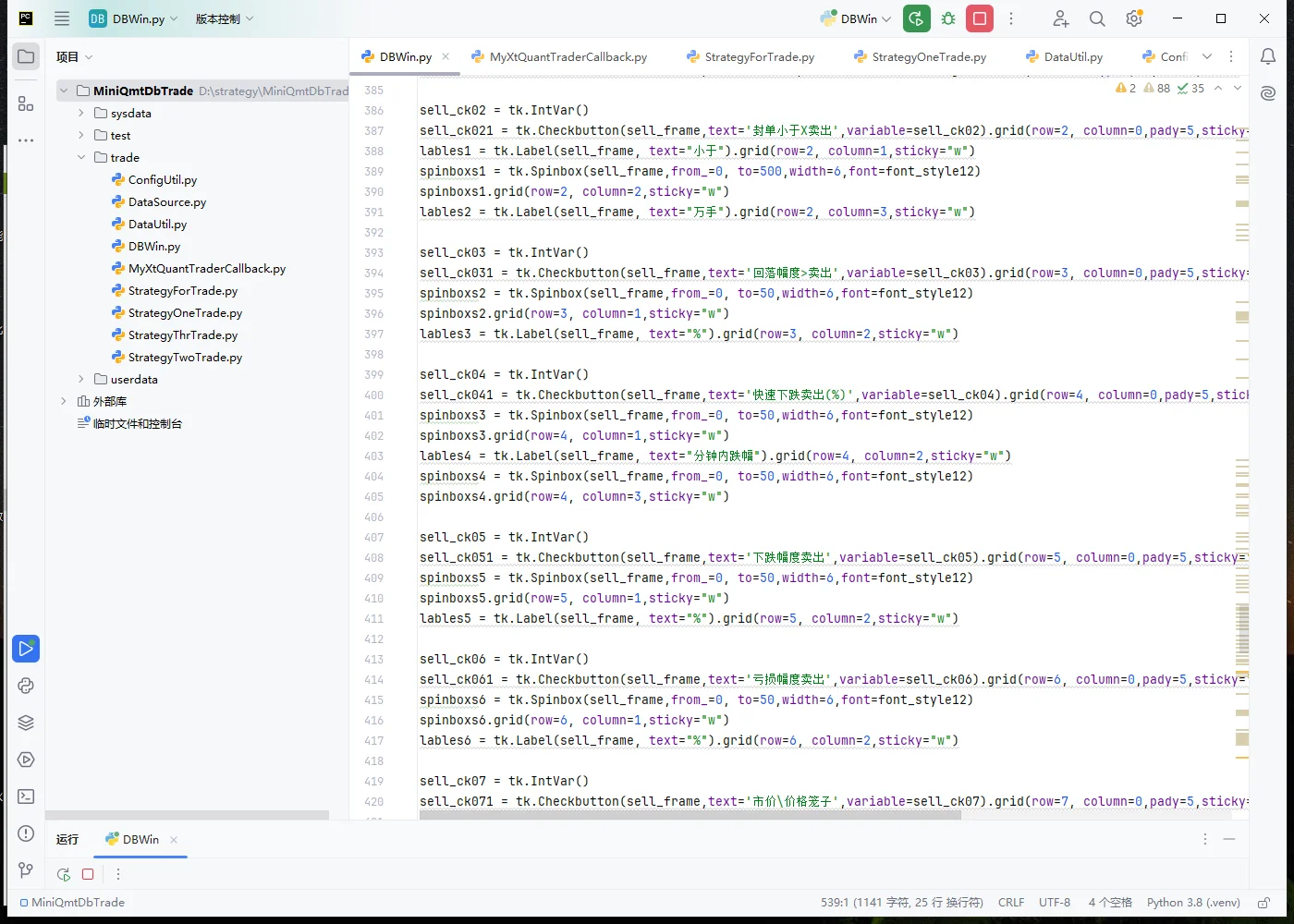1294x924 pixels.
Task: Open the DBWin run configuration dropdown
Action: (x=855, y=18)
